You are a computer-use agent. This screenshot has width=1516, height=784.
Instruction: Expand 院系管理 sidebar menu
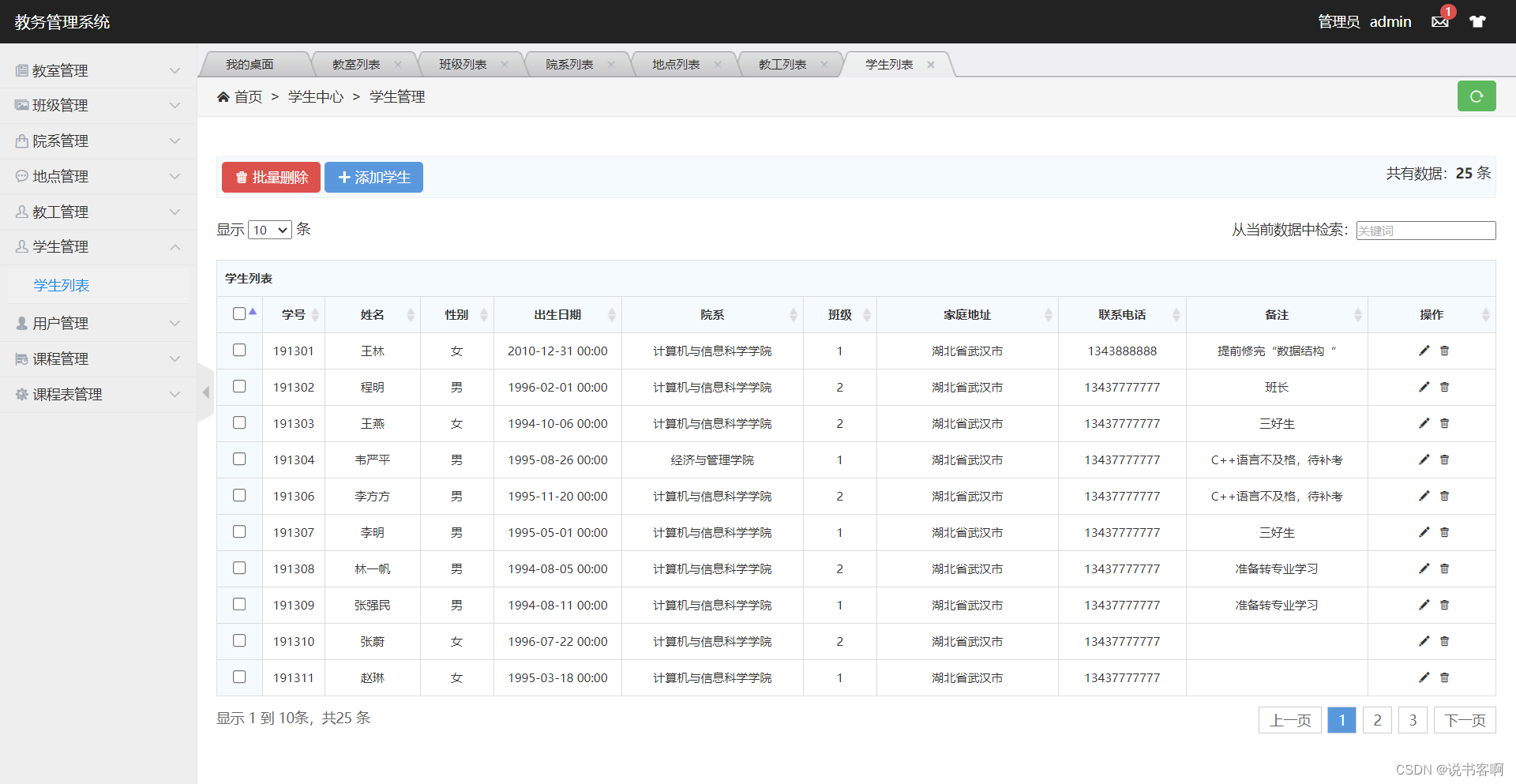coord(98,141)
